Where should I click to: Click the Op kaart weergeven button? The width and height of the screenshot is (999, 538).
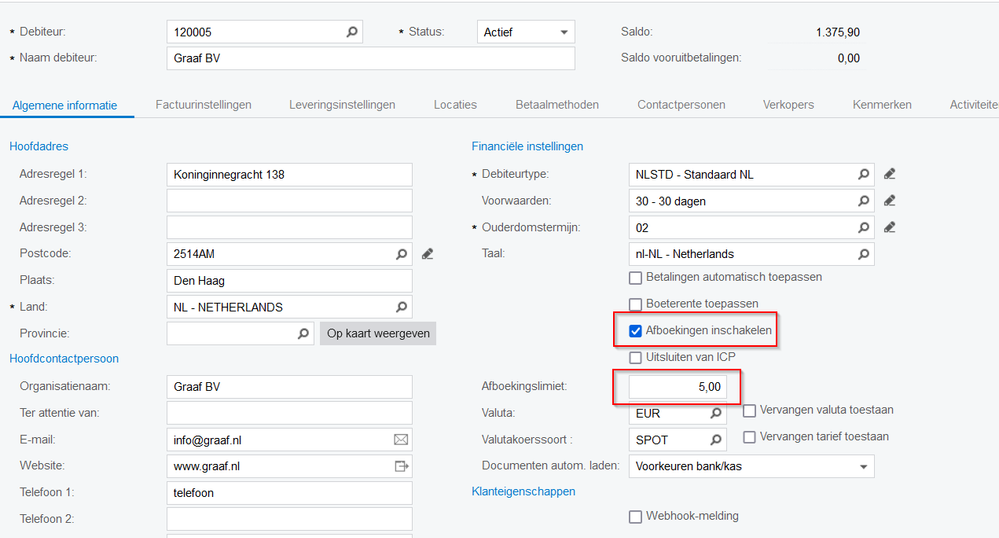click(378, 333)
